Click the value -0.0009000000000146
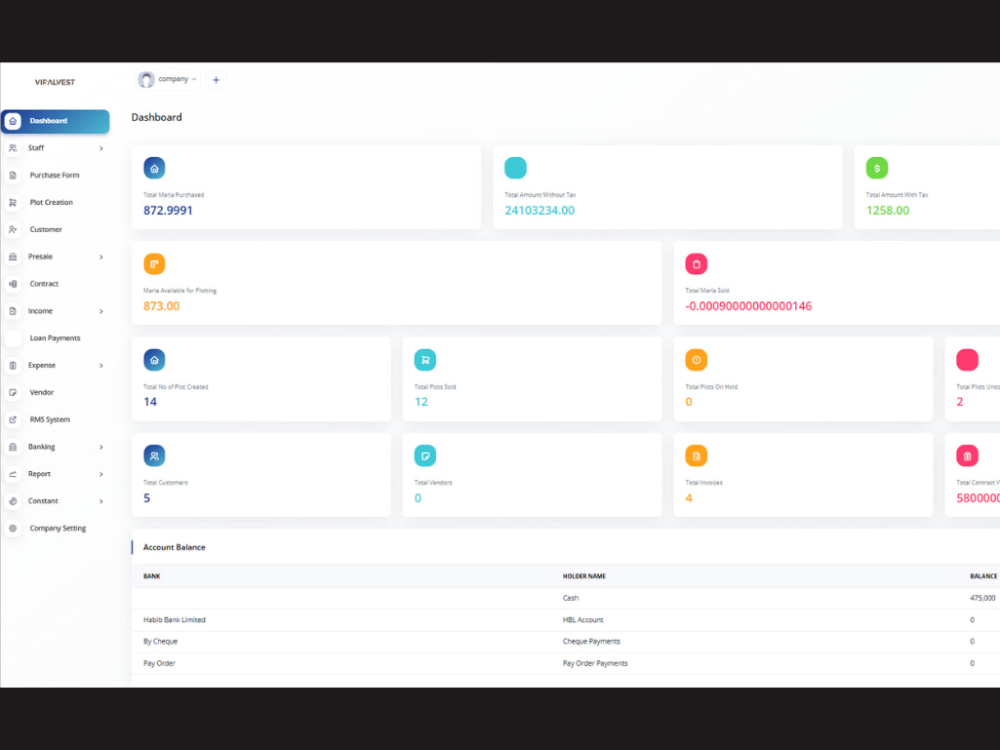The image size is (1000, 750). [x=748, y=306]
